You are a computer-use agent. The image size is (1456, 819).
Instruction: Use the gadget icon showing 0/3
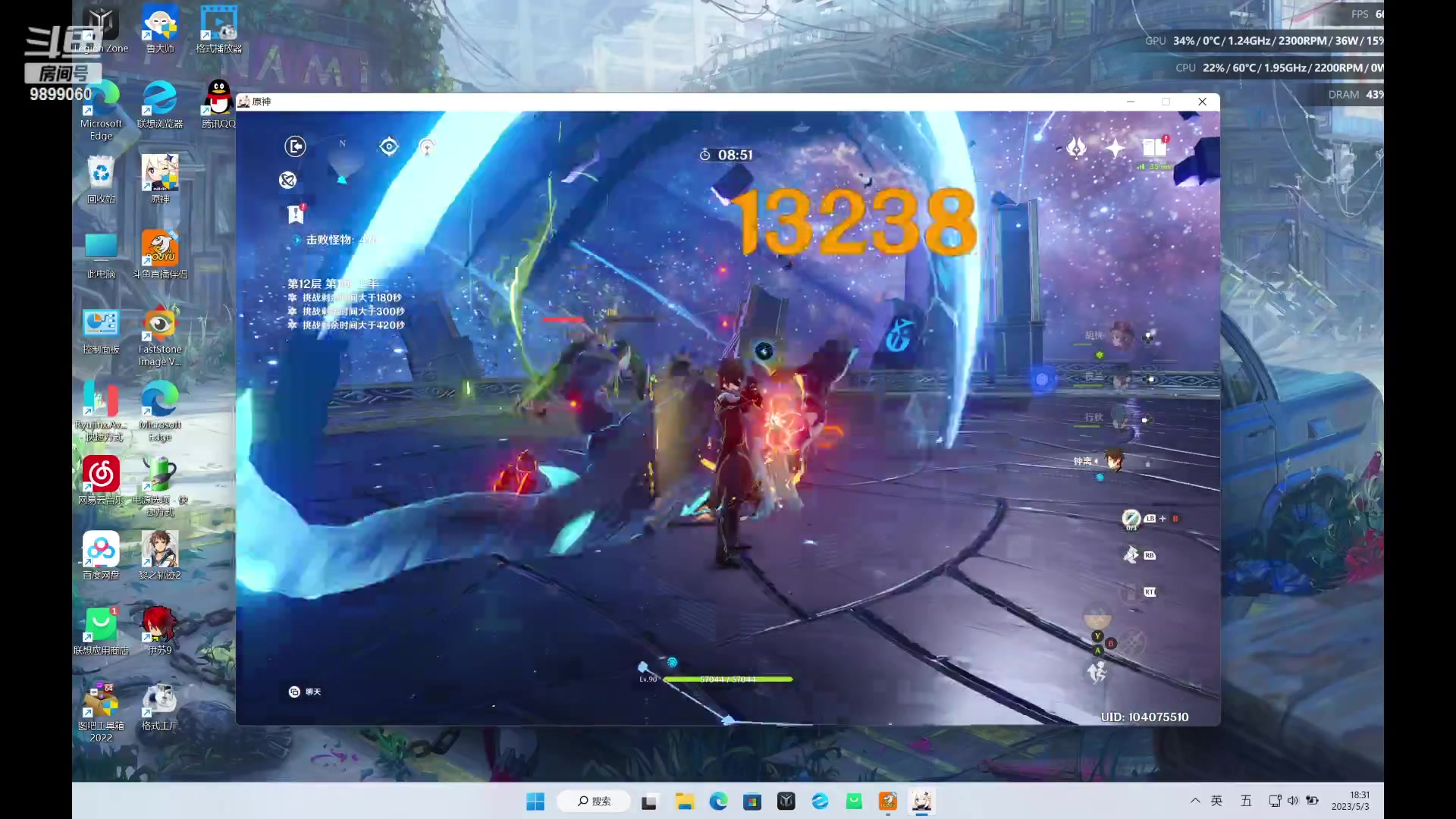[1131, 519]
